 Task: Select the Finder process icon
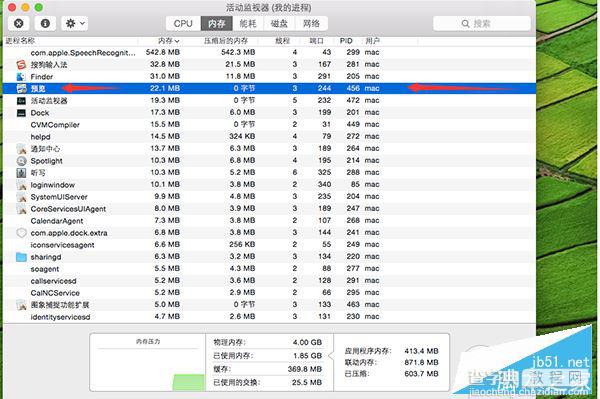click(21, 77)
